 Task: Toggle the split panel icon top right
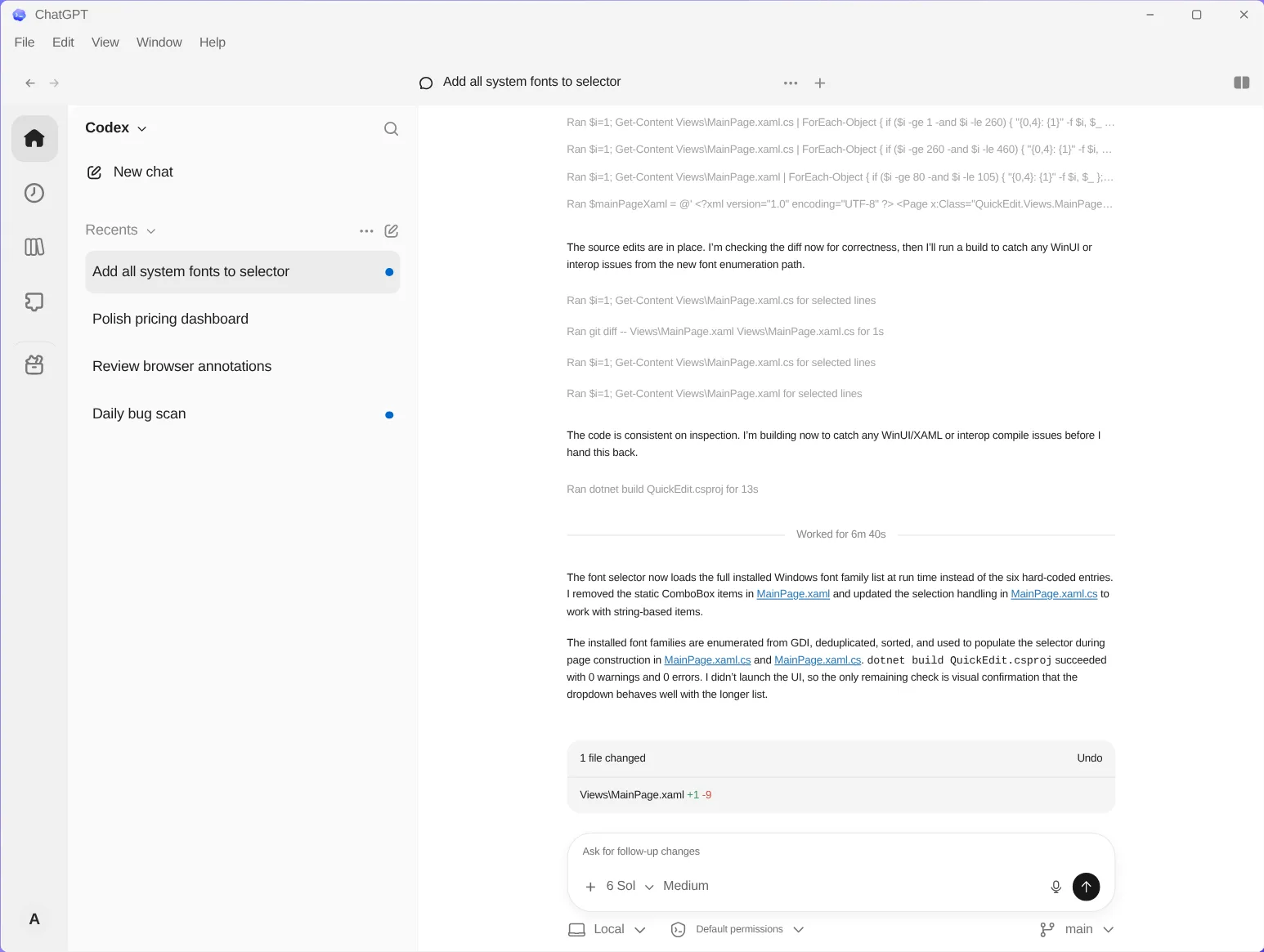pyautogui.click(x=1241, y=83)
